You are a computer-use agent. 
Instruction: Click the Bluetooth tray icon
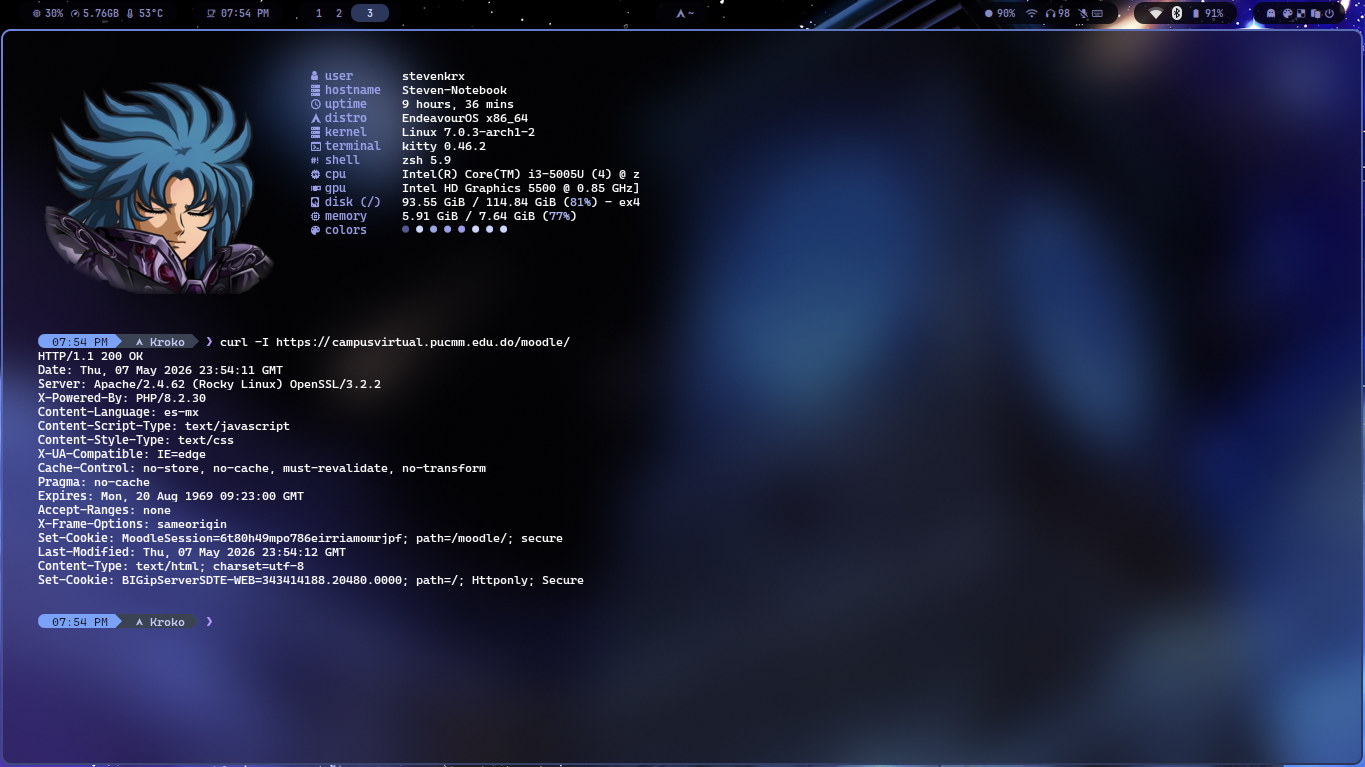click(1177, 13)
